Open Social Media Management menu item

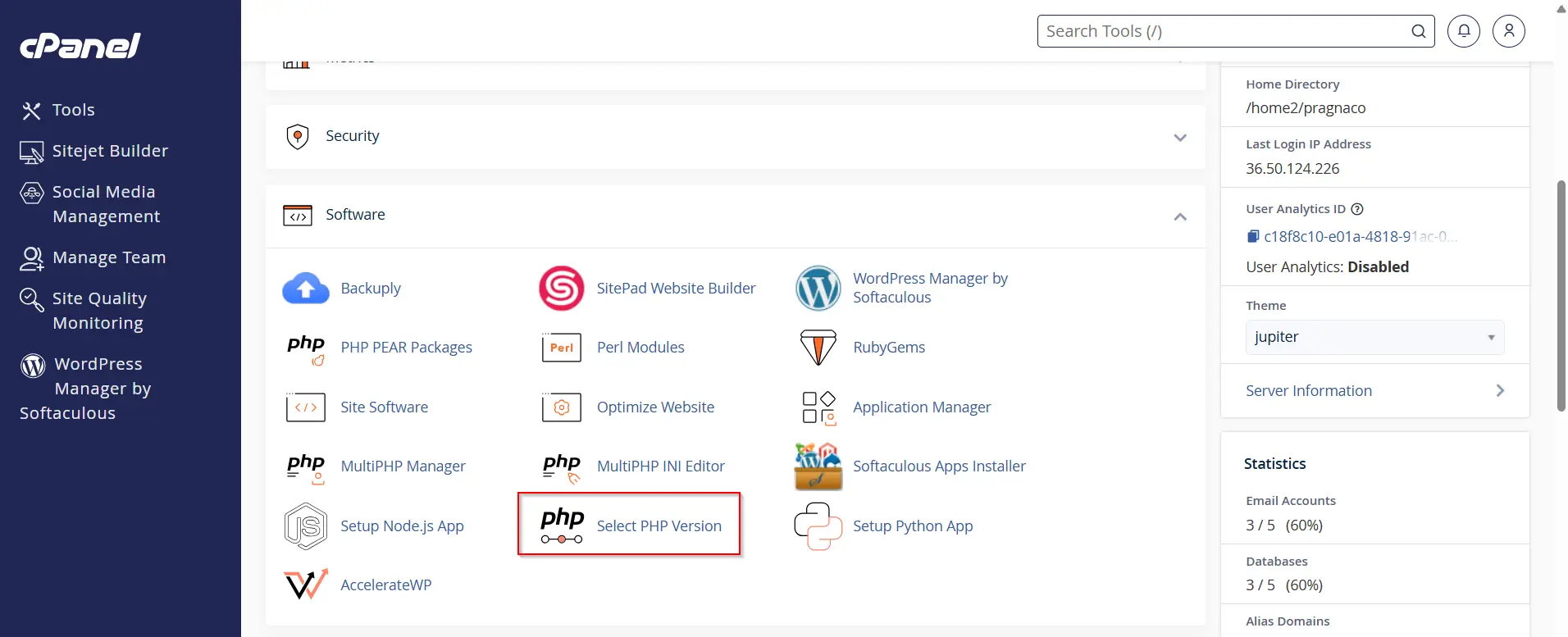(x=107, y=204)
